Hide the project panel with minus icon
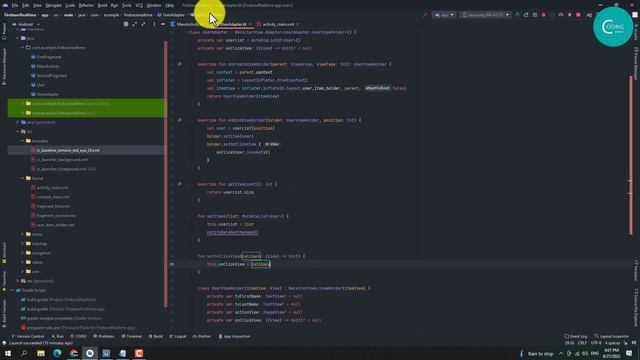This screenshot has height=360, width=640. [163, 24]
